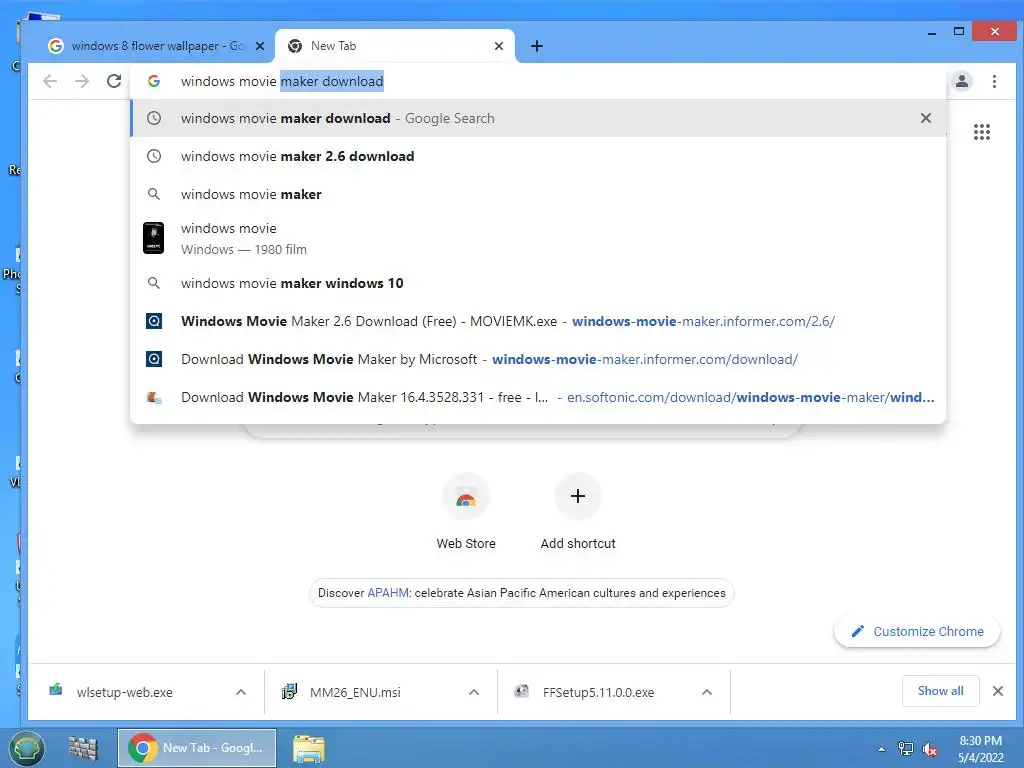Open the MM26_ENU.msi download
The width and height of the screenshot is (1024, 768).
pos(355,692)
